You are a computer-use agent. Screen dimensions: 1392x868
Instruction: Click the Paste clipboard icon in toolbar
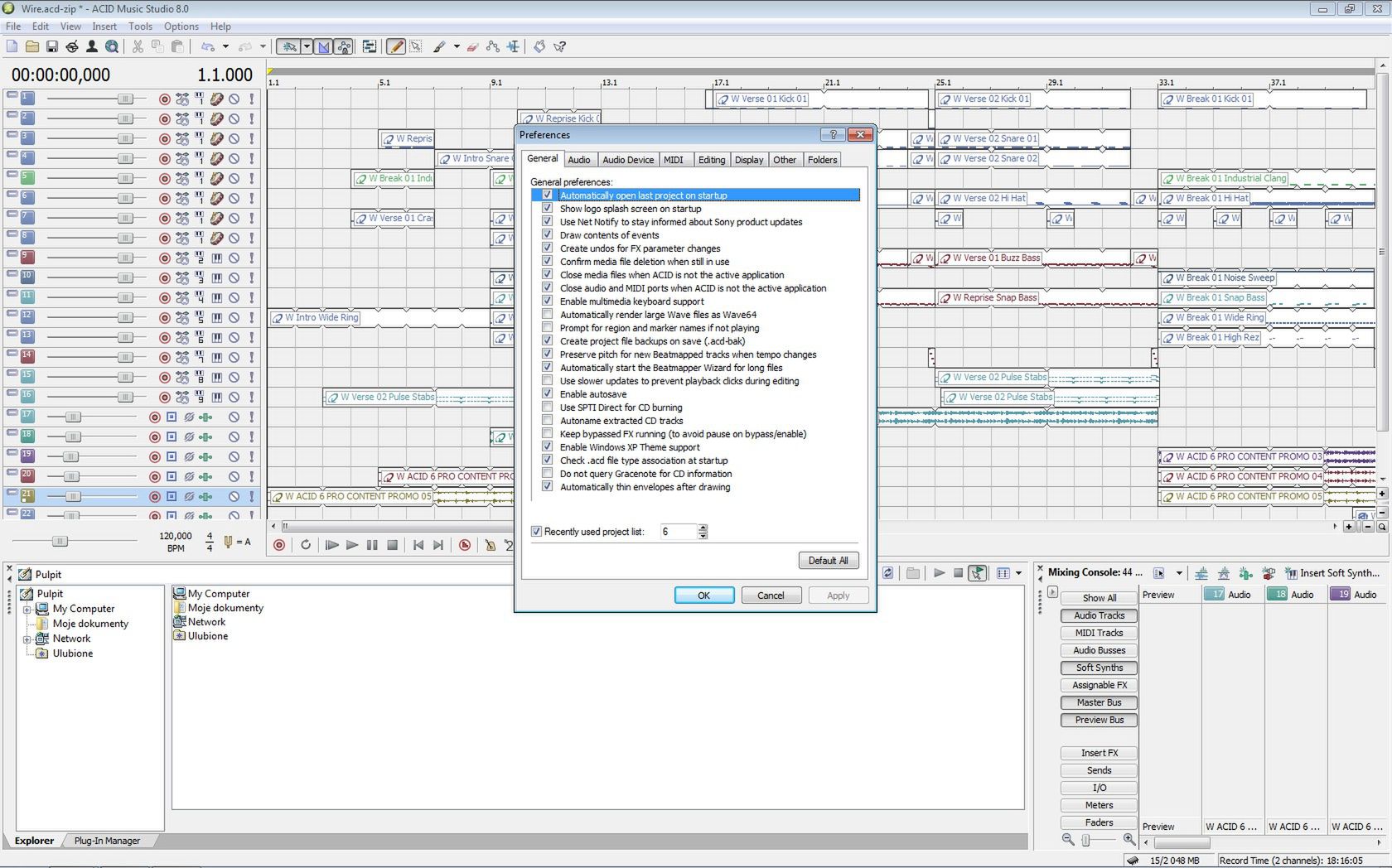177,46
